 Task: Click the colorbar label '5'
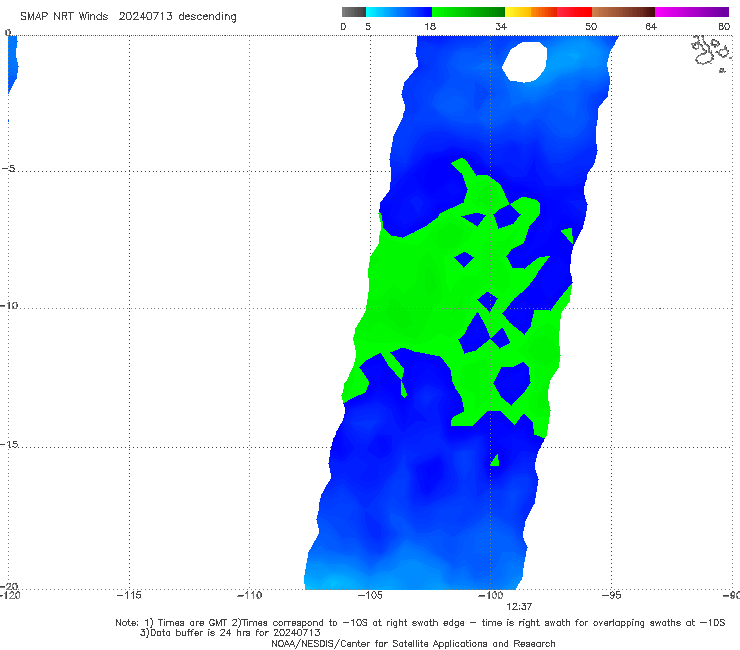[x=368, y=27]
